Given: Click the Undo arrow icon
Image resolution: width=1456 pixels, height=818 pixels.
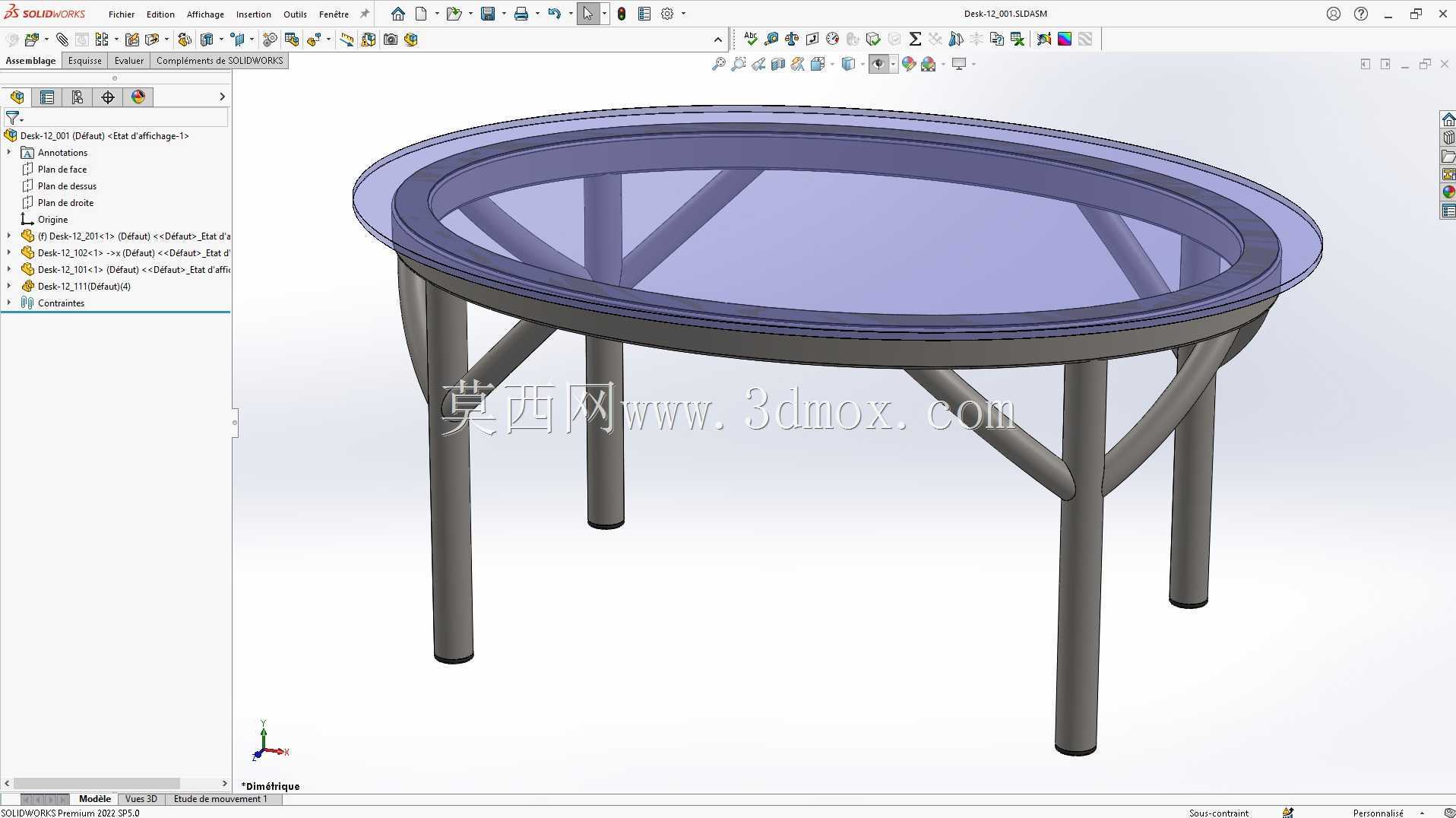Looking at the screenshot, I should coord(555,14).
